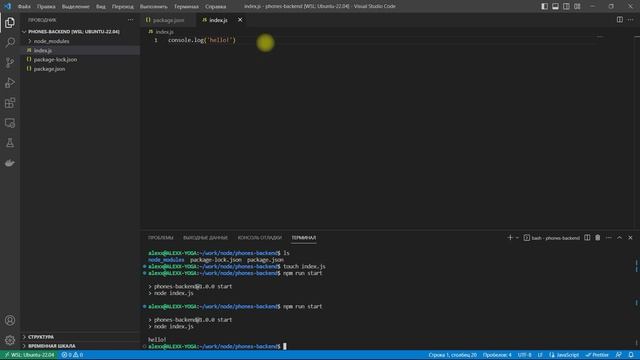640x360 pixels.
Task: Open editor more actions ellipsis
Action: coord(631,20)
